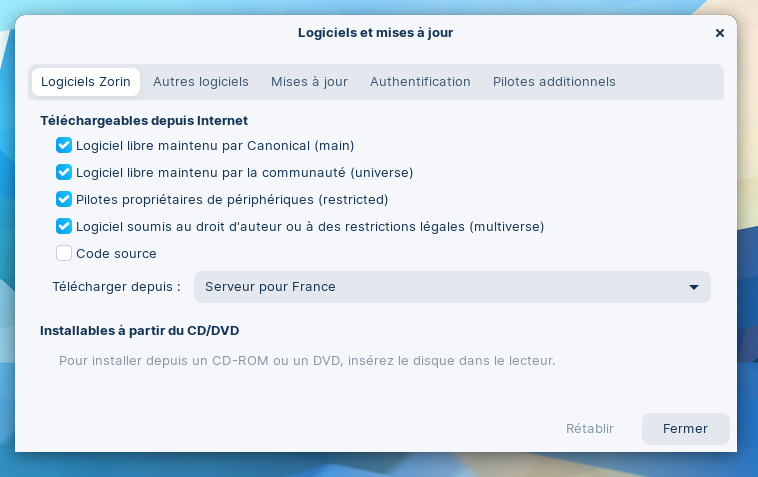The image size is (758, 477).
Task: Open the Autres logiciels tab
Action: click(201, 82)
